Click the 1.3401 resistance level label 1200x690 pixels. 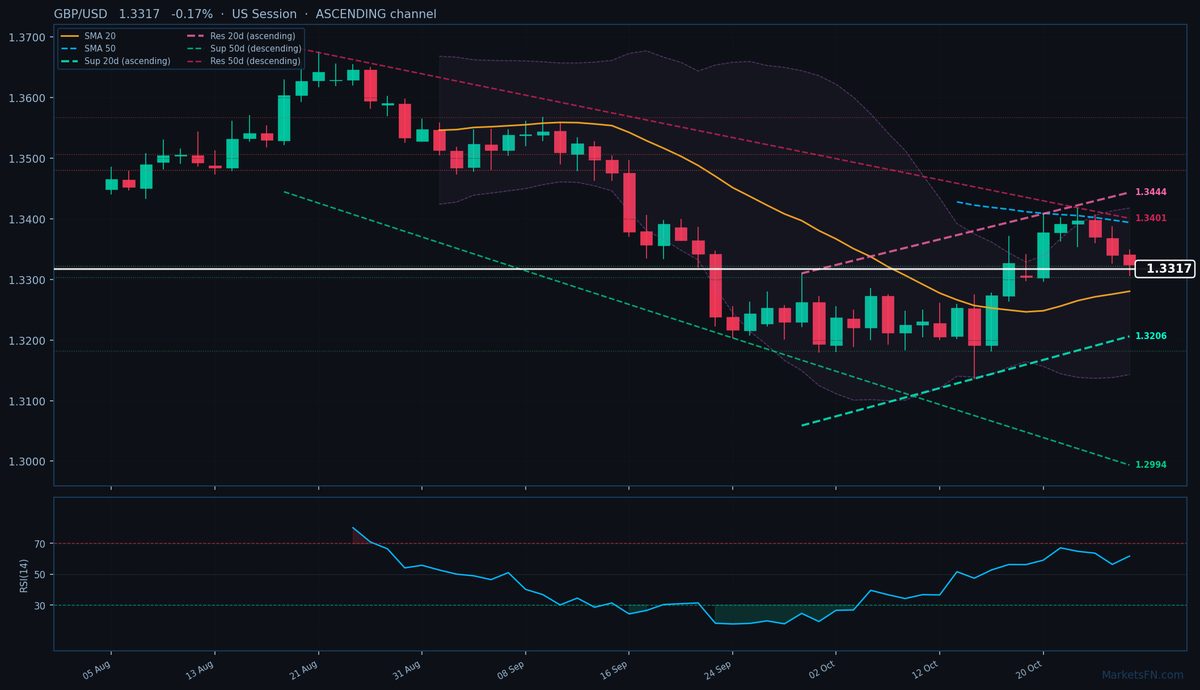(x=1151, y=218)
